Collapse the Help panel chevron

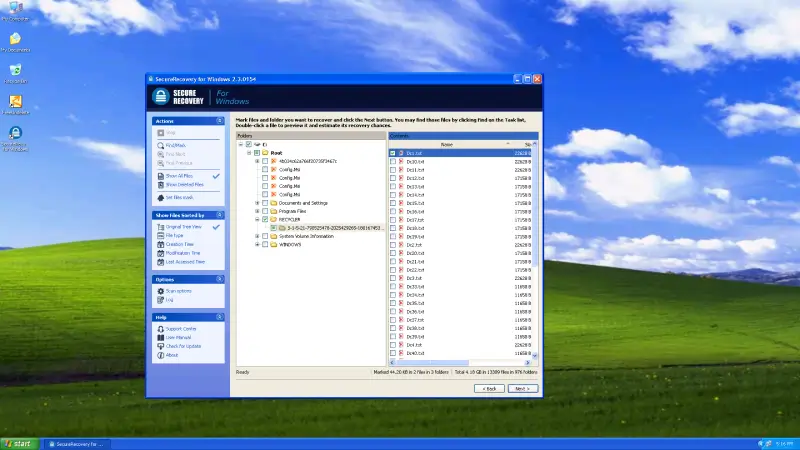coord(219,317)
